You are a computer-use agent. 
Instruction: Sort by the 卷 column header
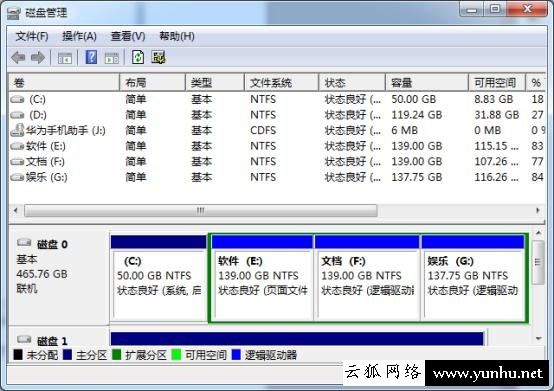pyautogui.click(x=64, y=83)
